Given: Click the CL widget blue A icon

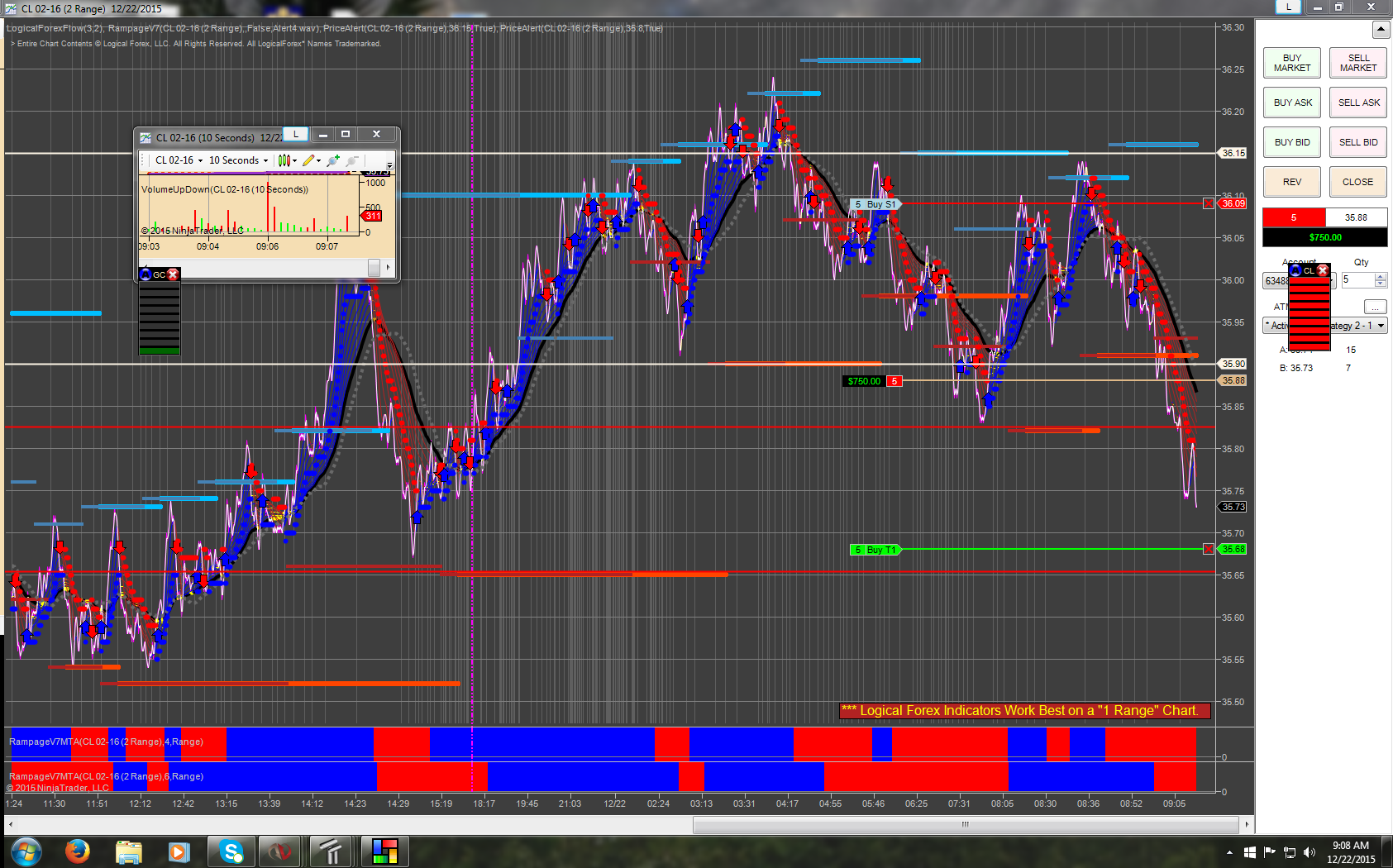Looking at the screenshot, I should click(1295, 270).
